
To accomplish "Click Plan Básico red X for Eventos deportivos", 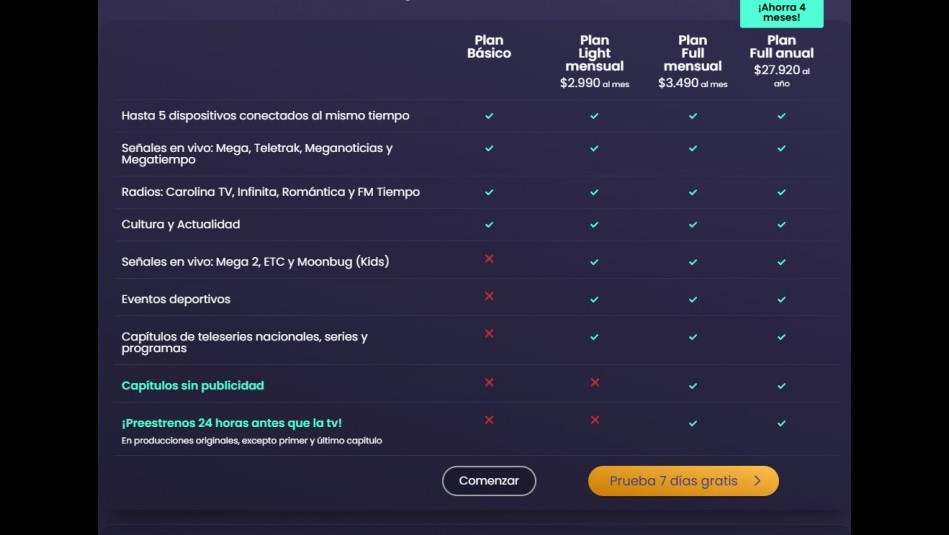I will coord(489,296).
